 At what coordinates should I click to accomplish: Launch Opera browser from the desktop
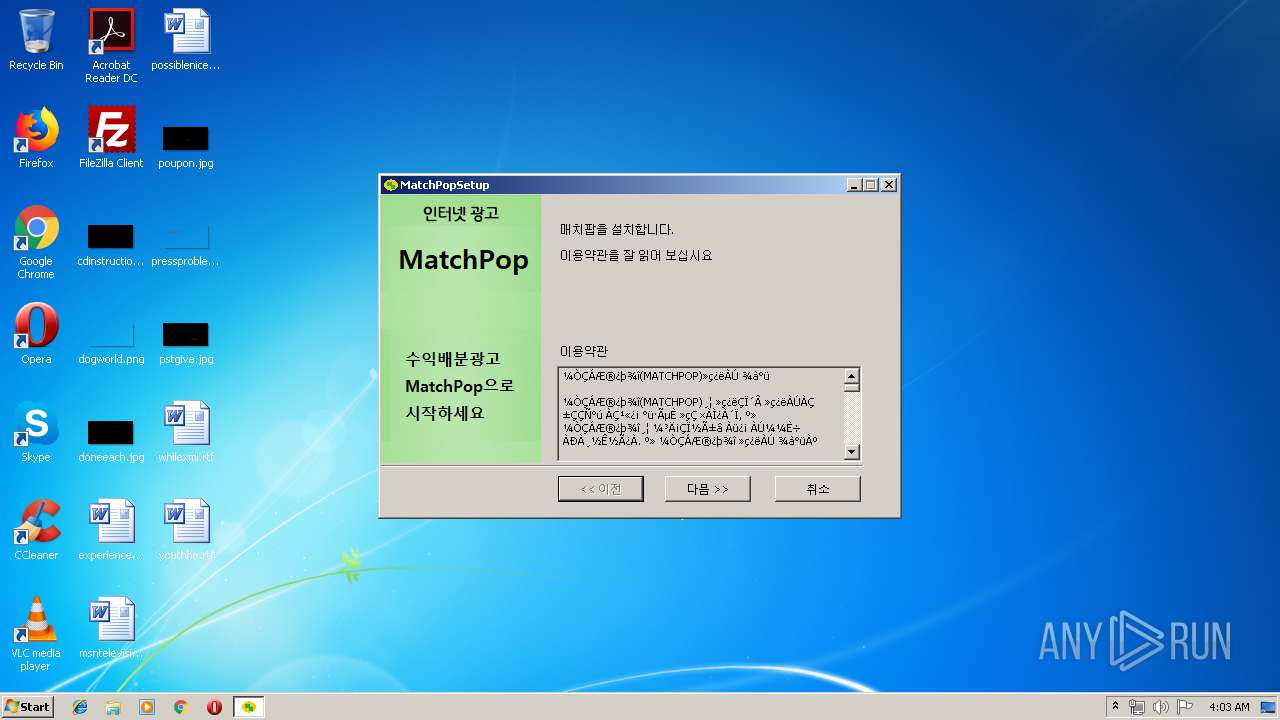36,334
